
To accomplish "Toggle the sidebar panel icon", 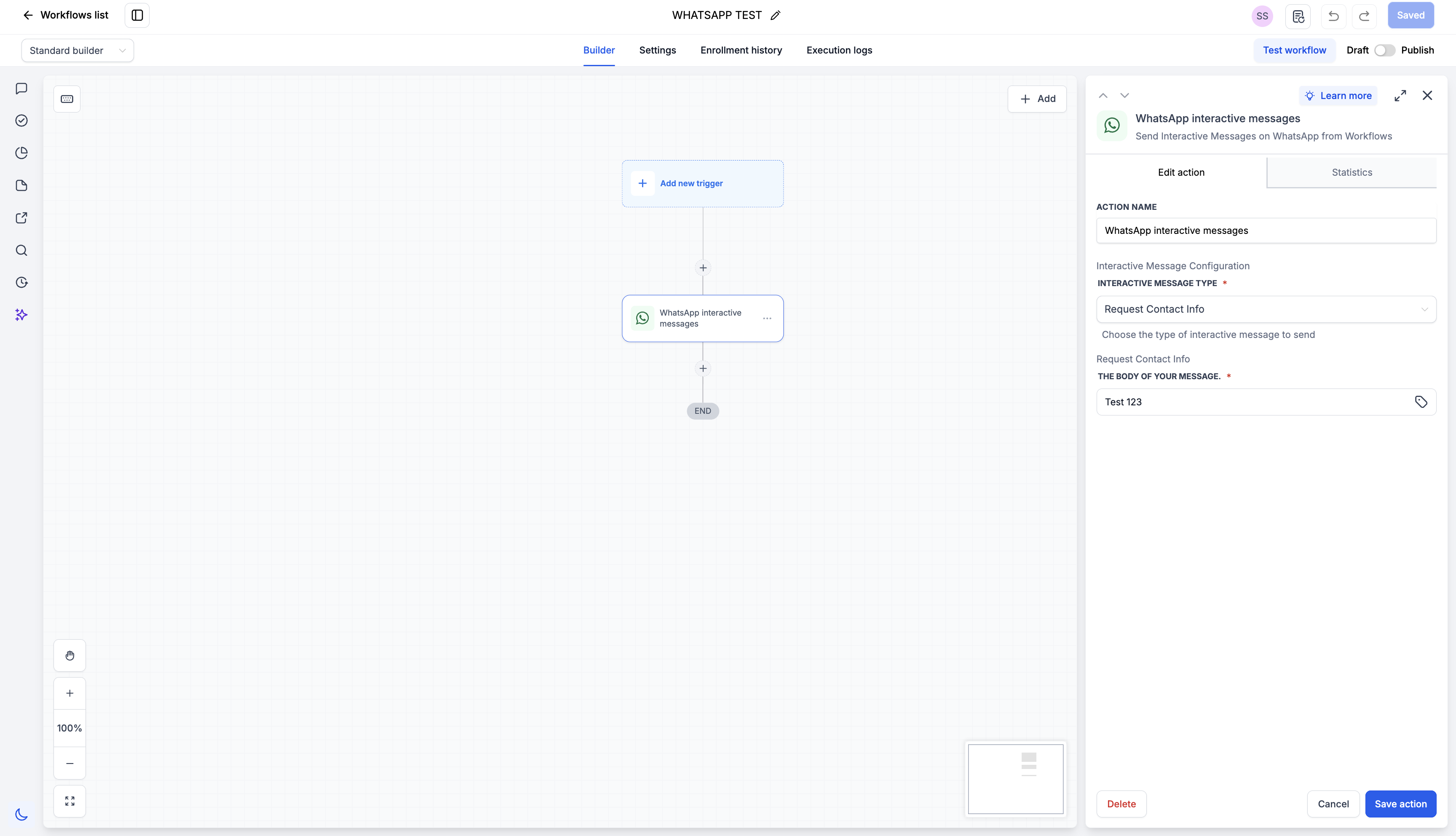I will pos(137,15).
